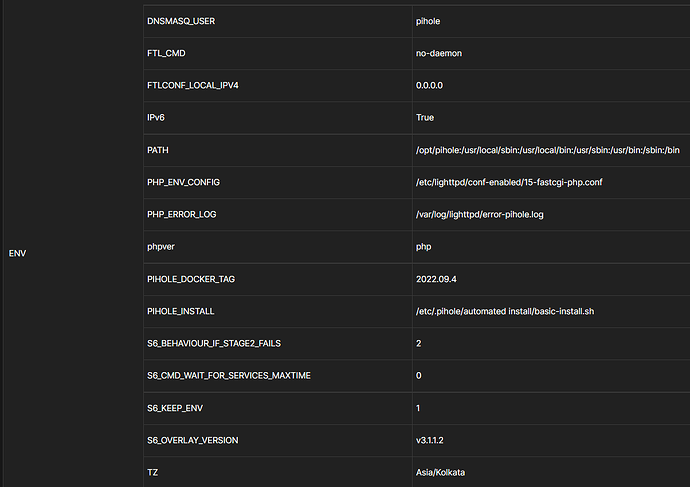Select the no-daemon value

(x=438, y=53)
